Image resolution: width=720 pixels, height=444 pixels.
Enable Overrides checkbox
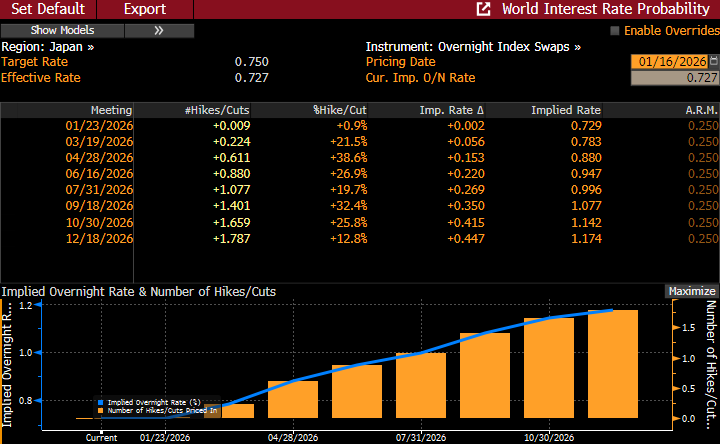coord(615,30)
